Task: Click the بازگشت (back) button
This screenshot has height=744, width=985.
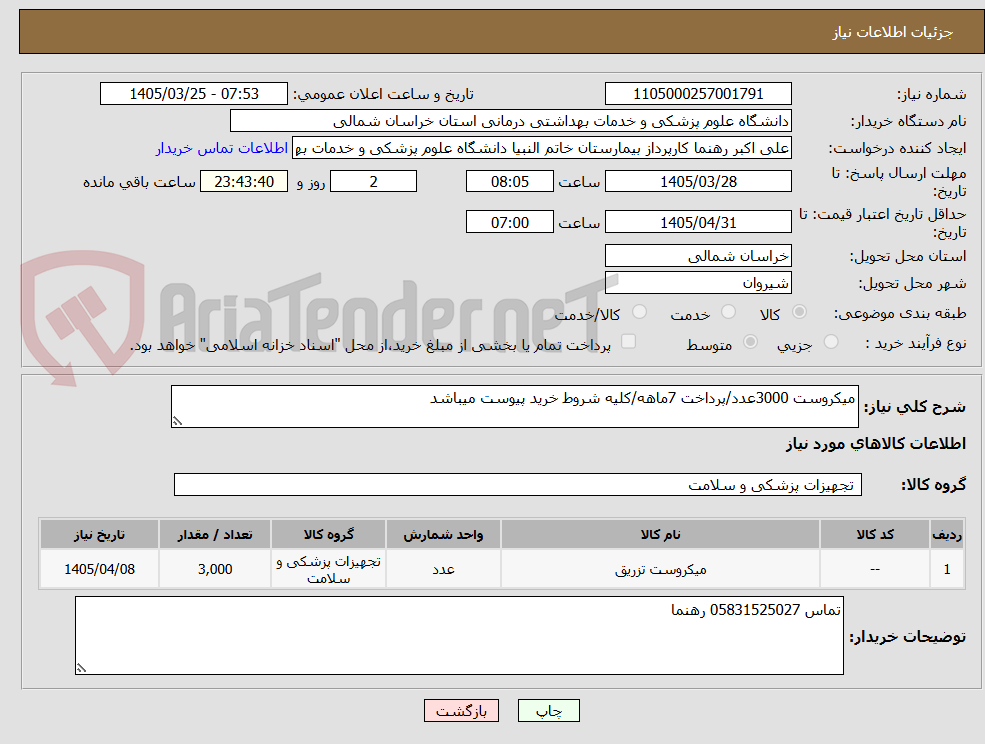Action: tap(461, 711)
